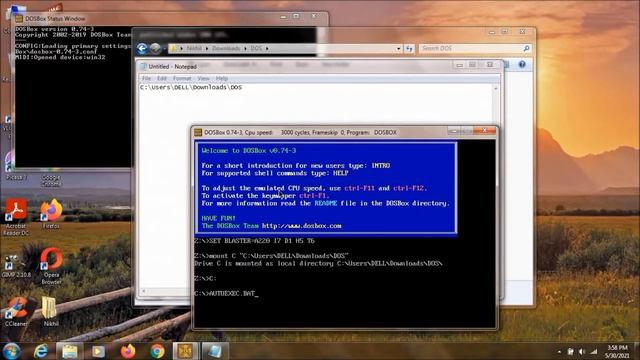The image size is (640, 360).
Task: Click the mount C command line in DOSBox
Action: 271,256
